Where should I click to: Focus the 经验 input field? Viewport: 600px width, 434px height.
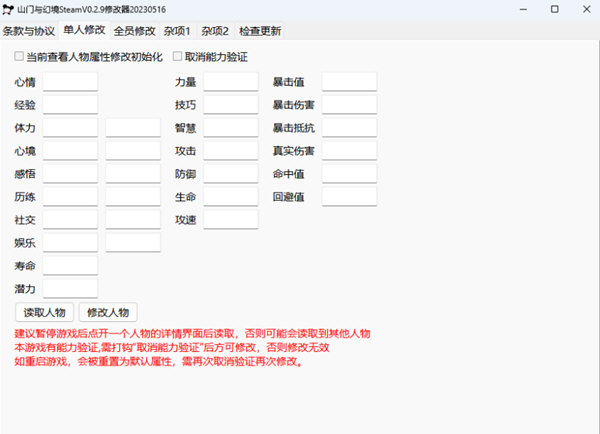70,104
